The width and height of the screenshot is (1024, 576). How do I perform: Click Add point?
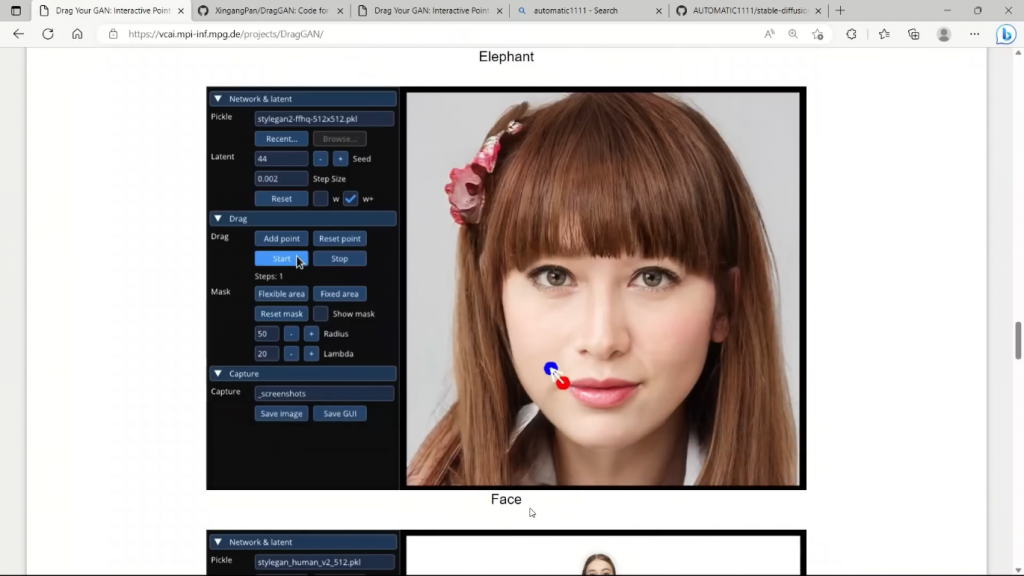281,238
